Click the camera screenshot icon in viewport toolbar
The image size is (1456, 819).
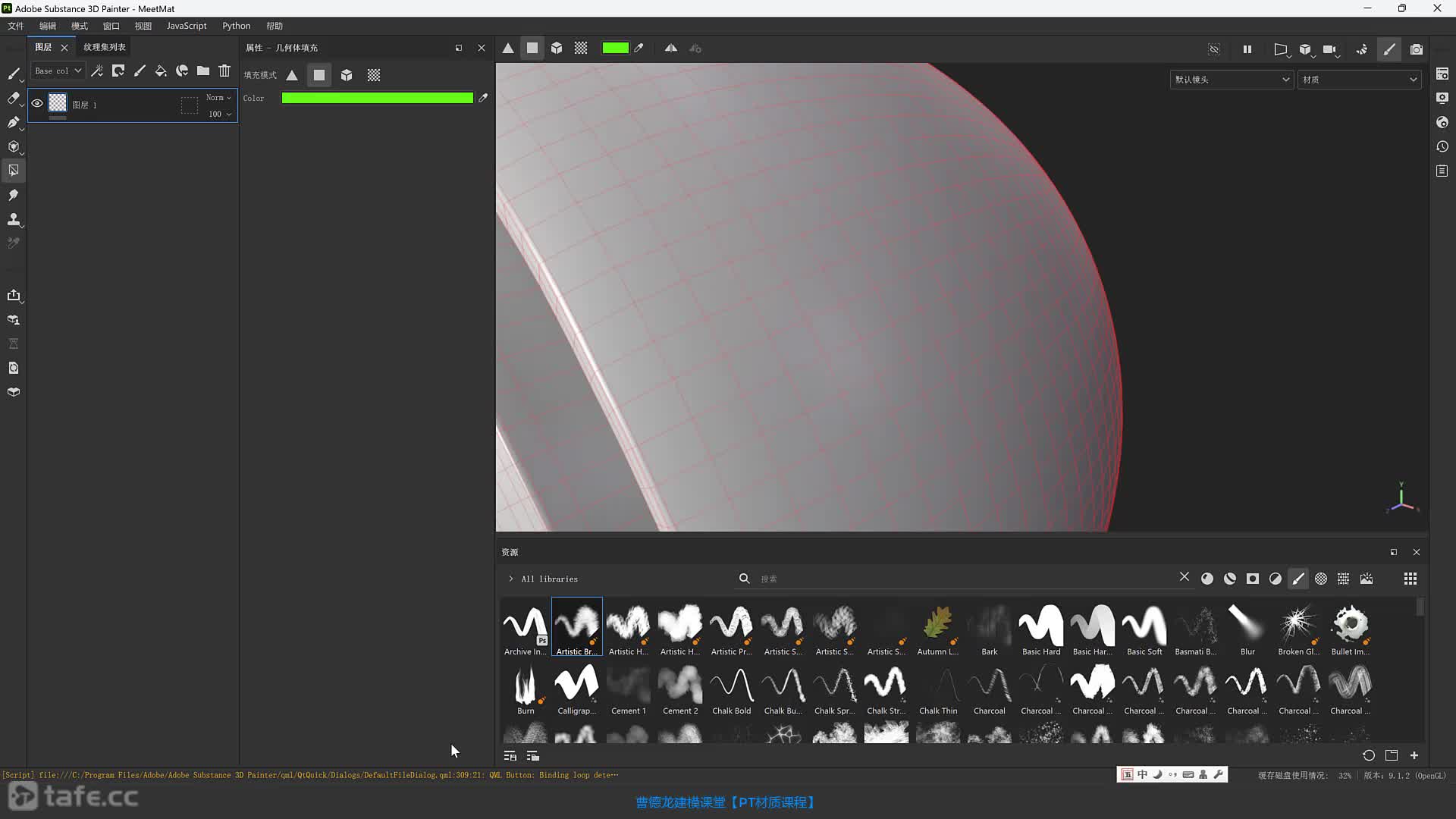[x=1417, y=49]
